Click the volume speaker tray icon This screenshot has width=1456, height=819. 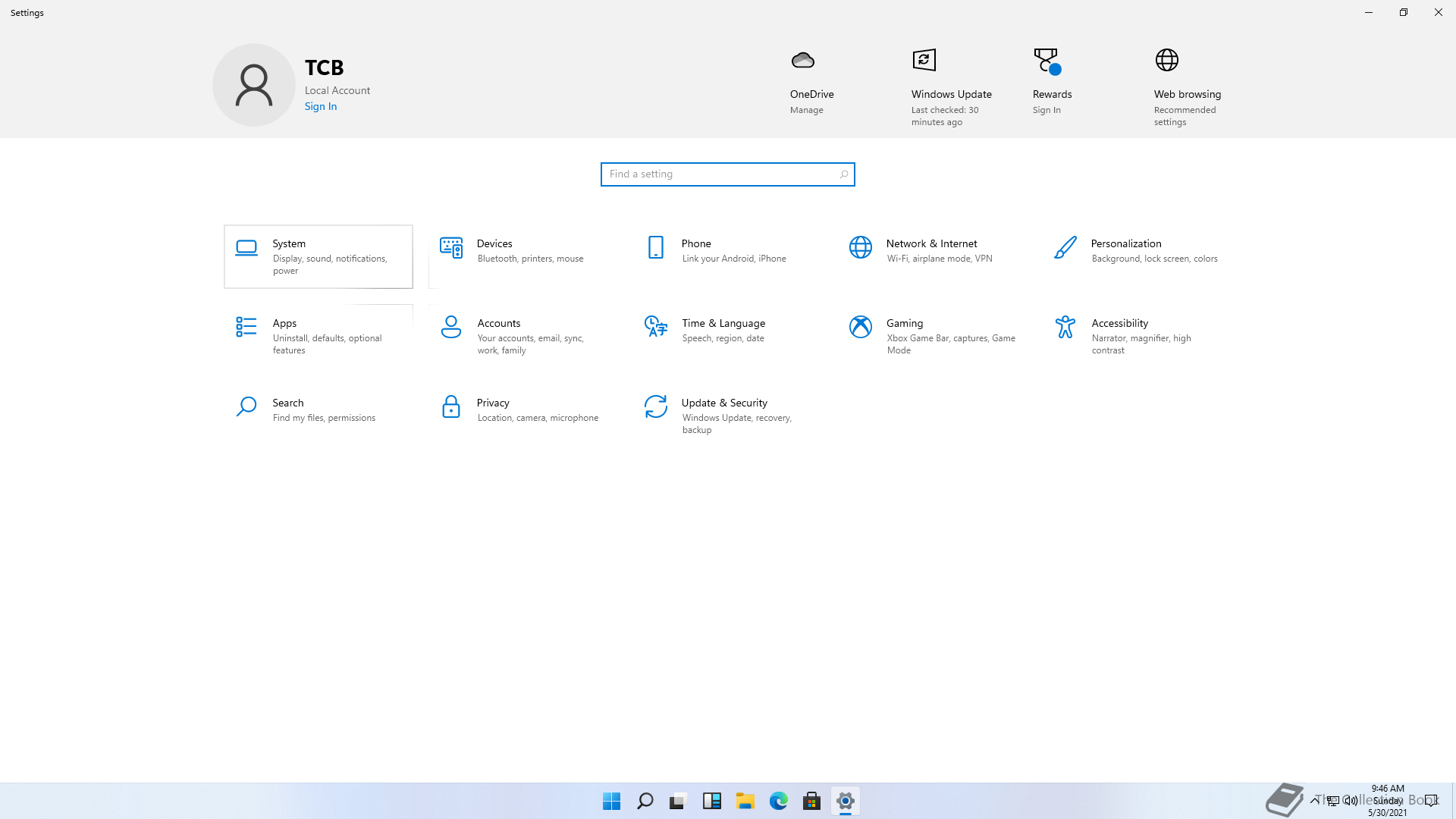pos(1351,801)
